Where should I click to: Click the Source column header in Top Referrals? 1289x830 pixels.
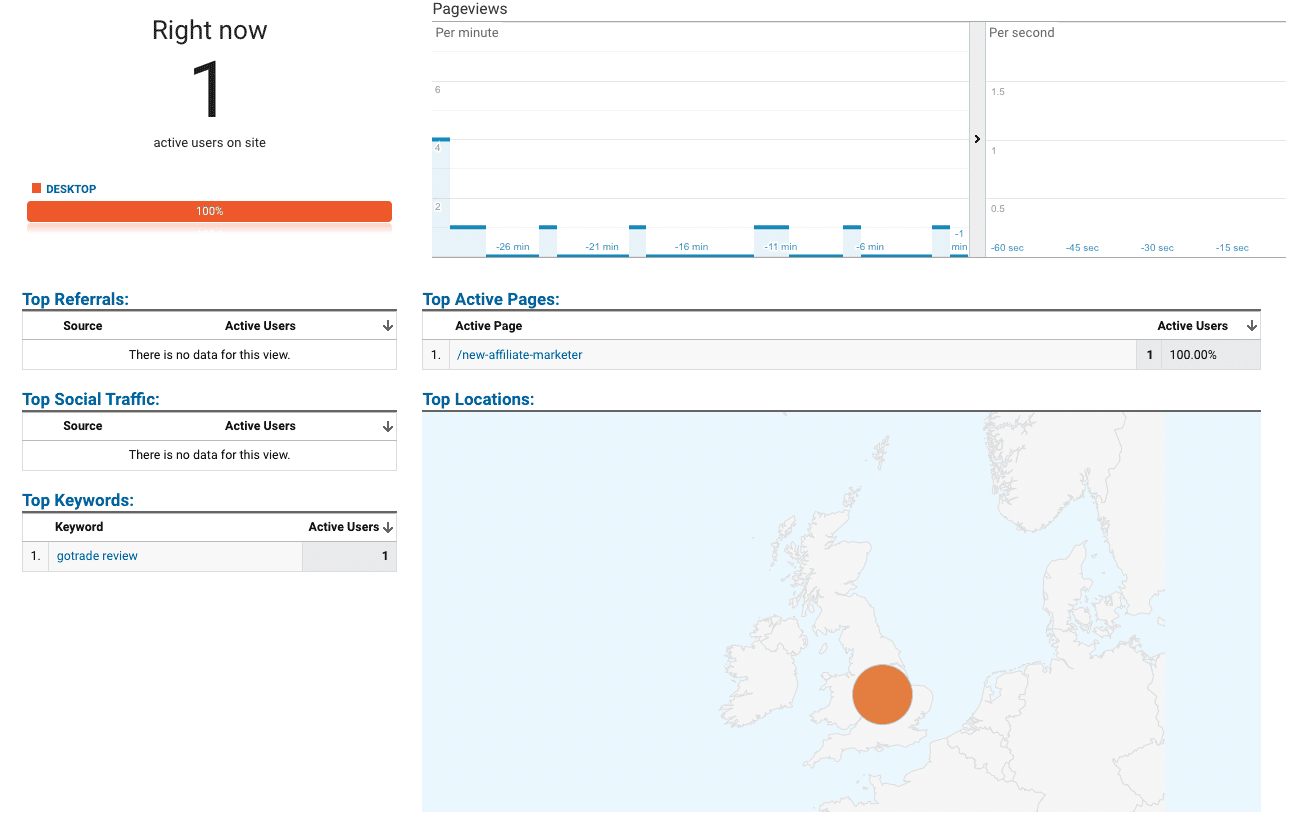pos(83,326)
